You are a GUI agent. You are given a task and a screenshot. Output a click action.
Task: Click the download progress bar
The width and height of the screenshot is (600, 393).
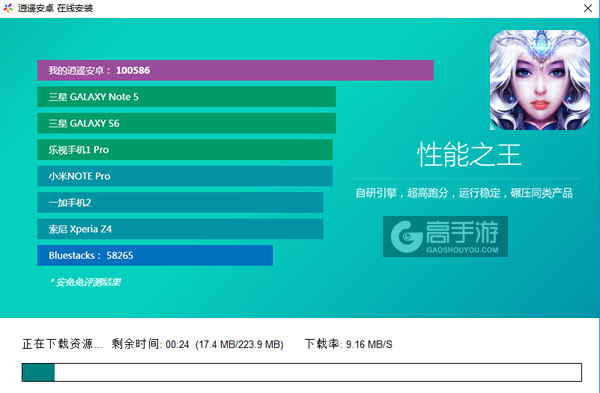point(302,372)
